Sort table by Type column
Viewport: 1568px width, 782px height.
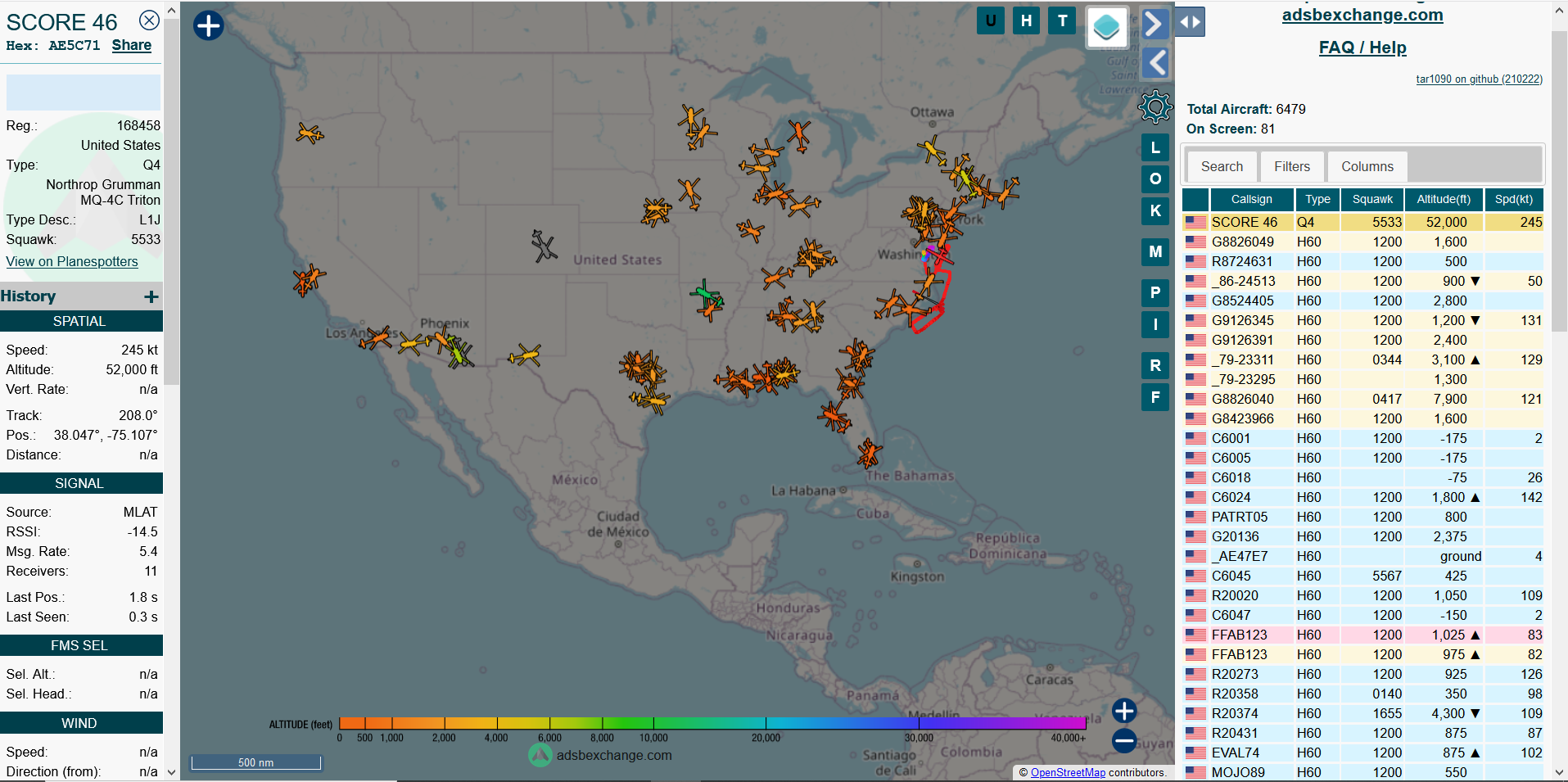1317,199
